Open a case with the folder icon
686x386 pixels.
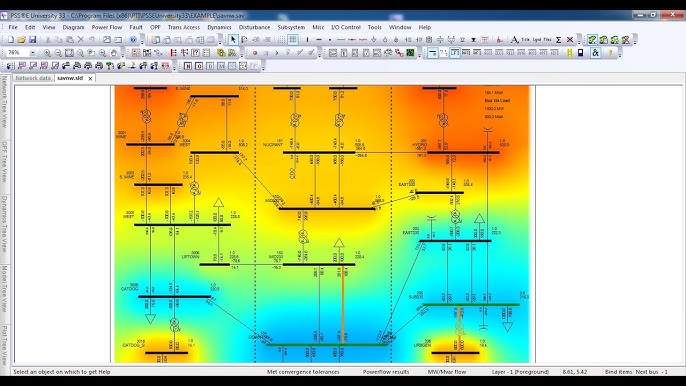[21, 40]
